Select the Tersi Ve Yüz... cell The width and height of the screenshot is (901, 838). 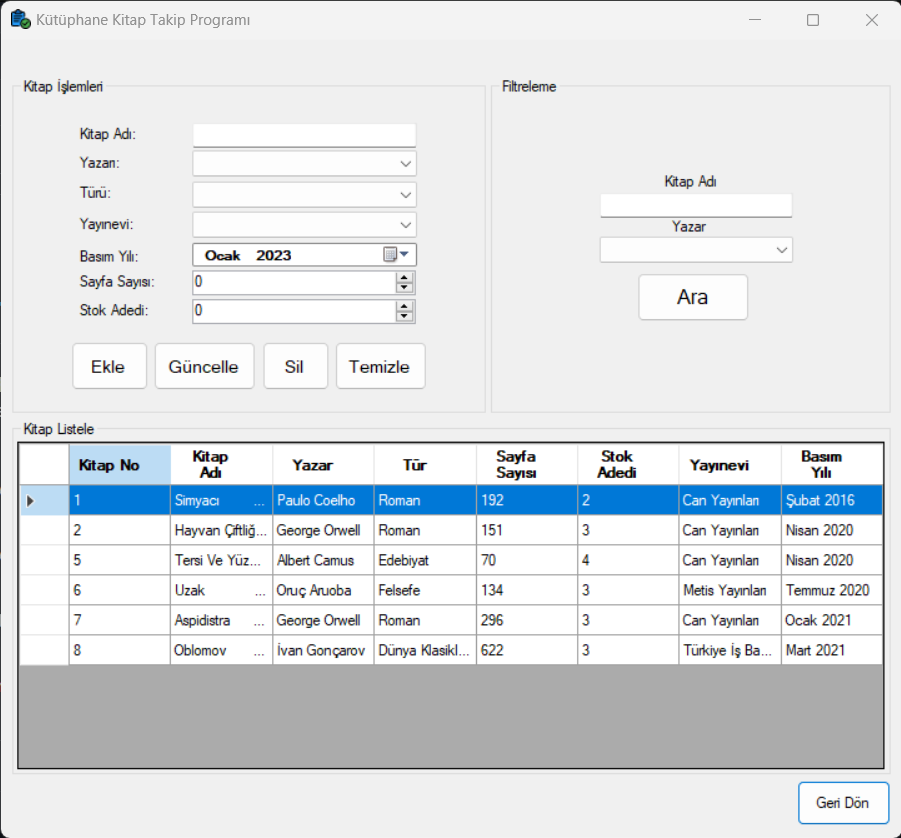[x=221, y=560]
